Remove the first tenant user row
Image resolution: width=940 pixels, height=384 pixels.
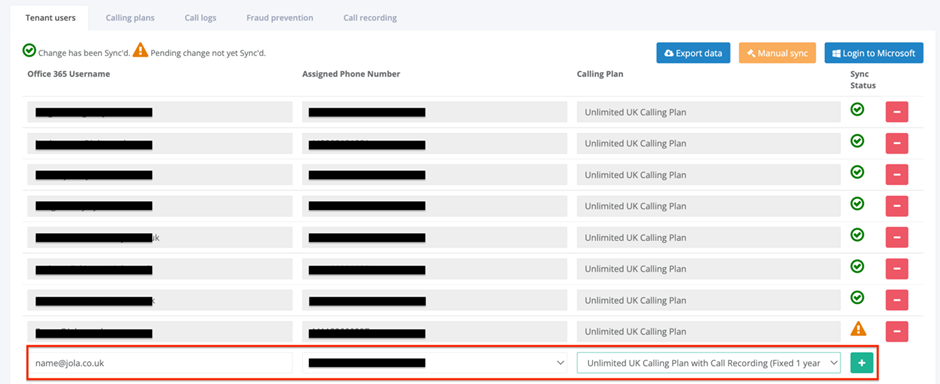click(x=897, y=112)
